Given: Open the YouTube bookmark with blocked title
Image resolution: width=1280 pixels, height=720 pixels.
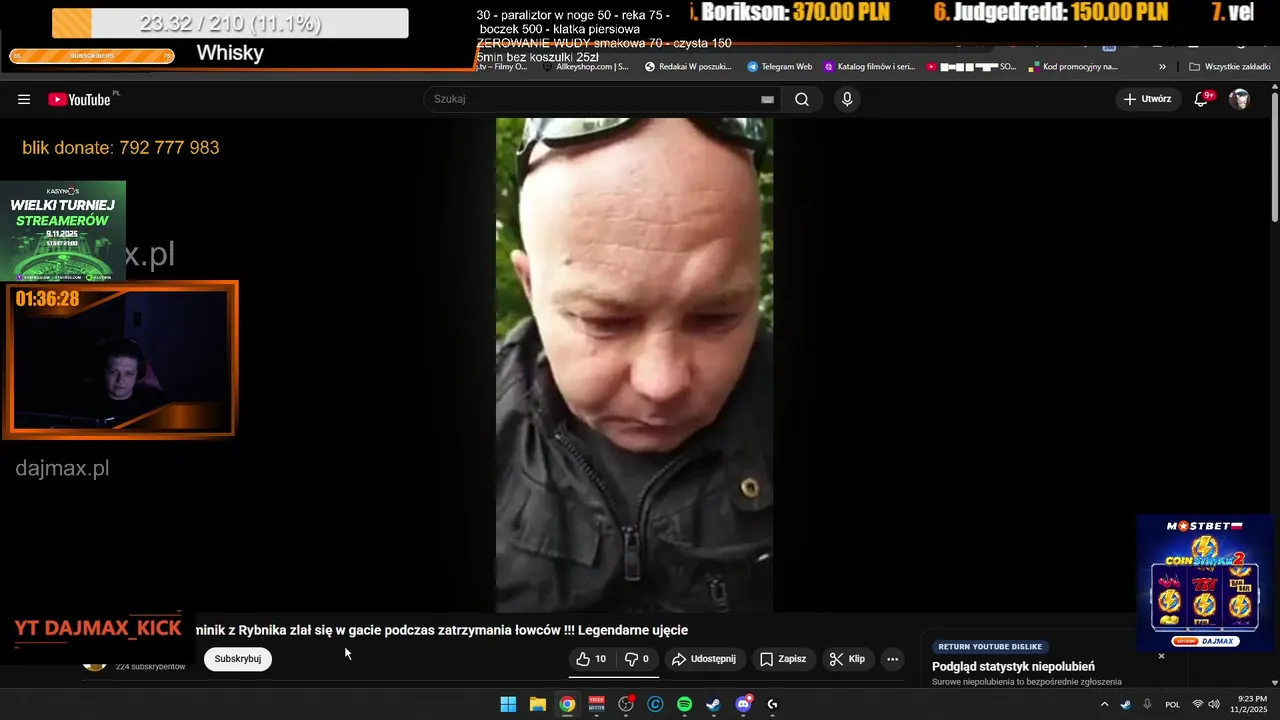Looking at the screenshot, I should coord(971,67).
